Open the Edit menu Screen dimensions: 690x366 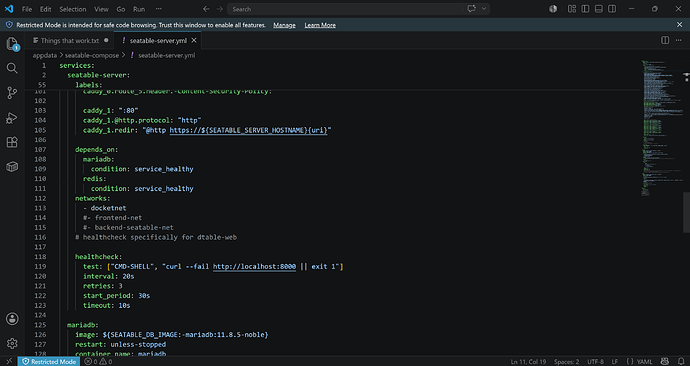(45, 9)
